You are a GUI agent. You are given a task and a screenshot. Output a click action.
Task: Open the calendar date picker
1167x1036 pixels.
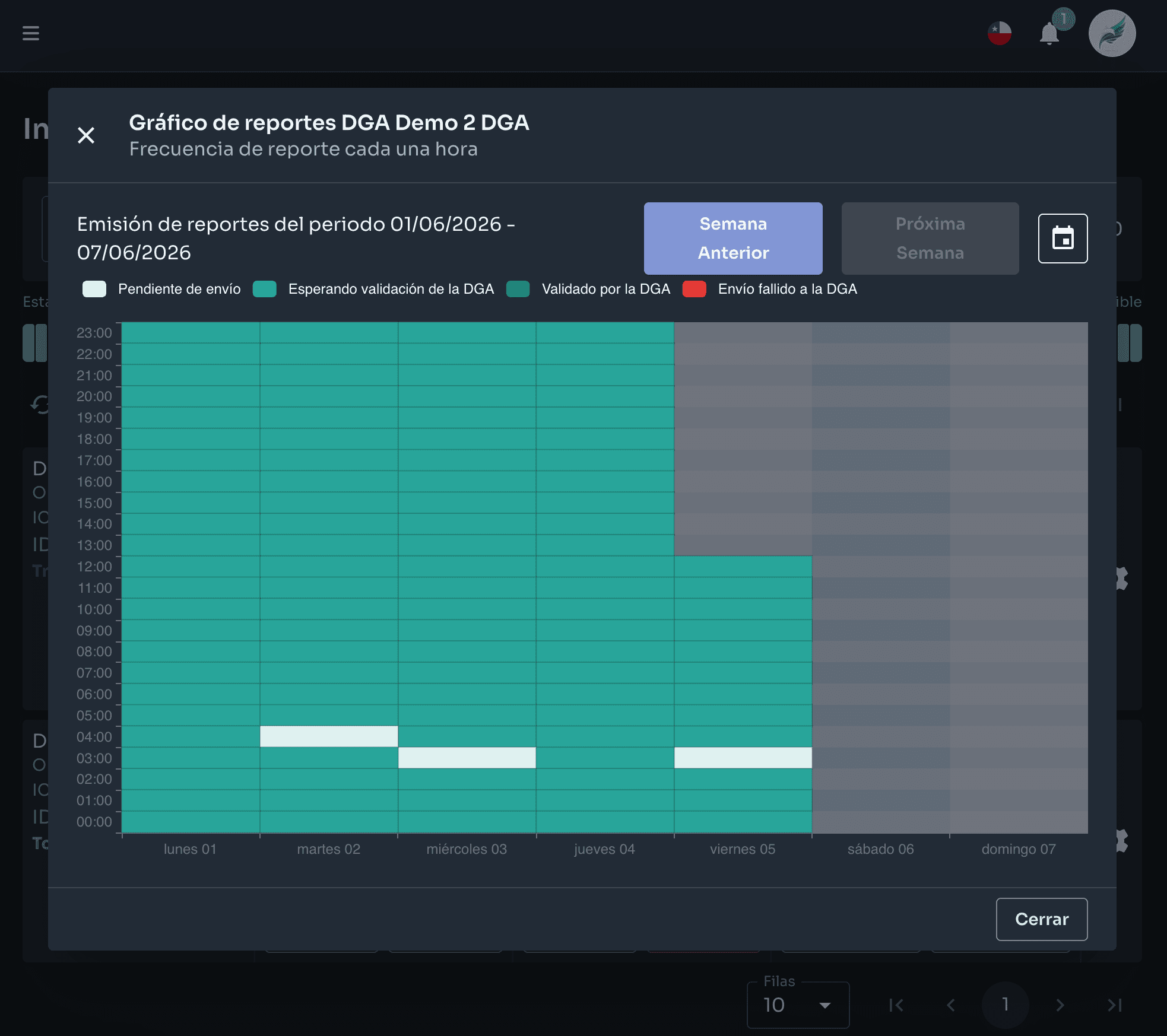click(x=1063, y=239)
